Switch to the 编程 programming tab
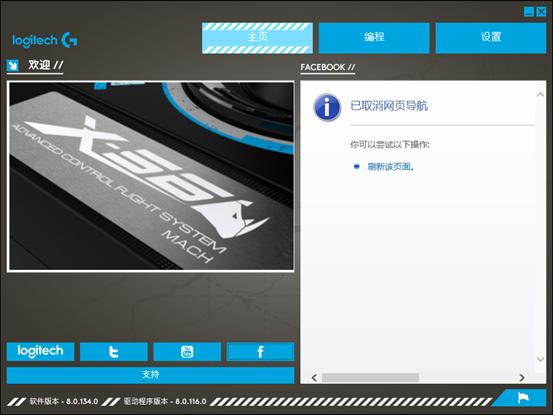The width and height of the screenshot is (553, 415). coord(374,38)
